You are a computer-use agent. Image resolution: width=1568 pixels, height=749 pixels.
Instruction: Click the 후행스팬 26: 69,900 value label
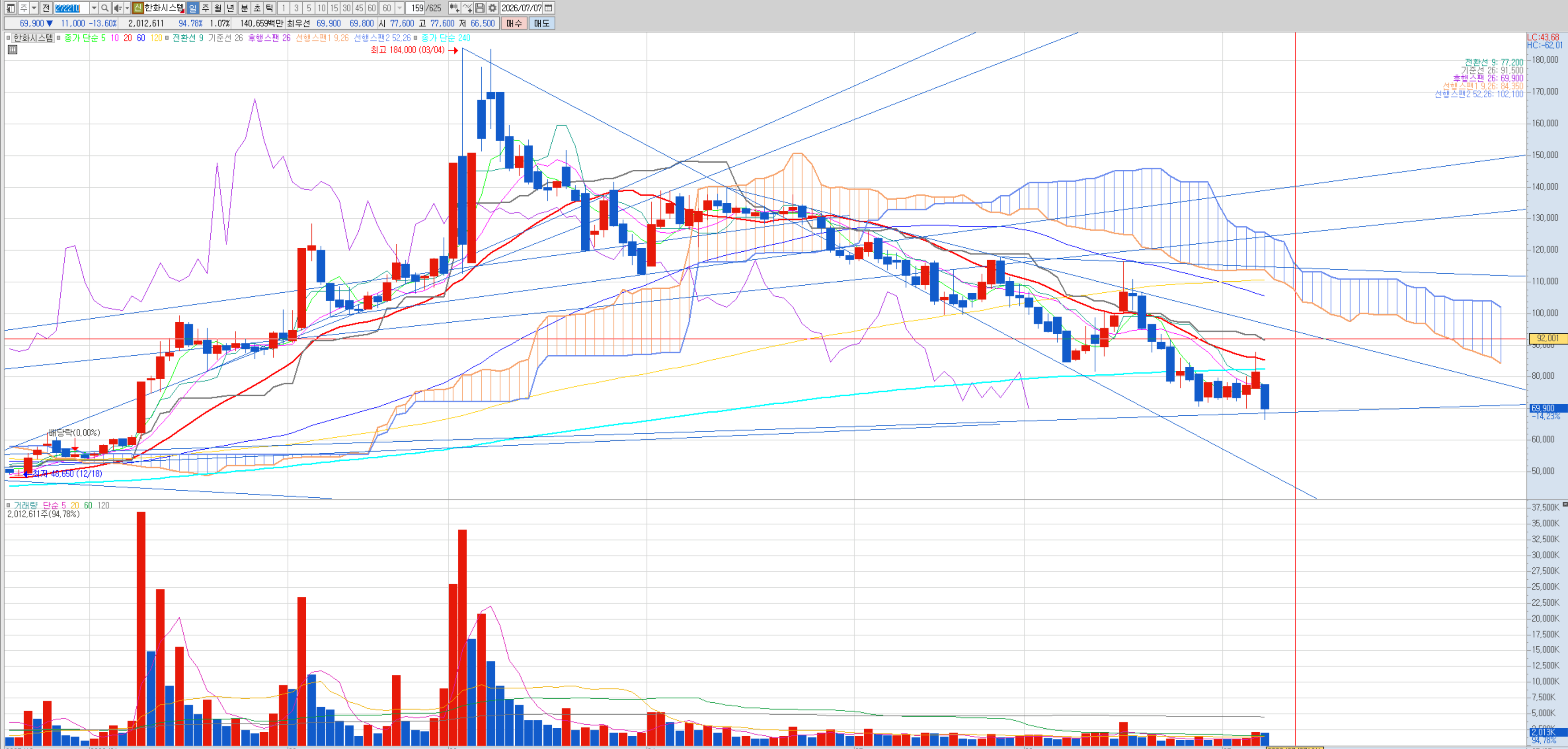[x=1488, y=78]
